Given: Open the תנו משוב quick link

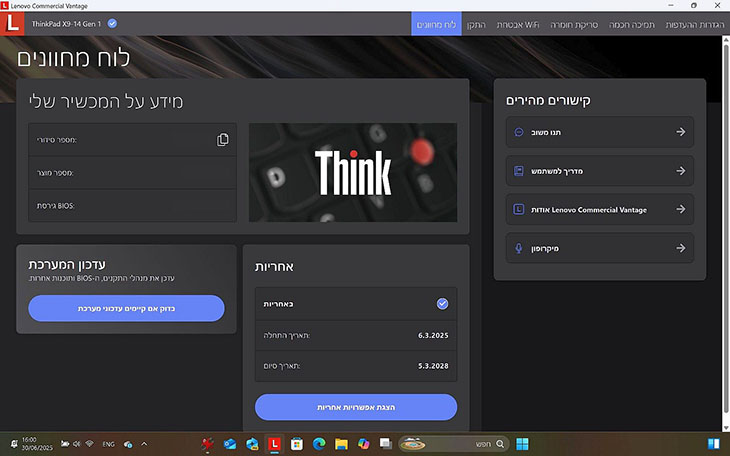Looking at the screenshot, I should 600,132.
